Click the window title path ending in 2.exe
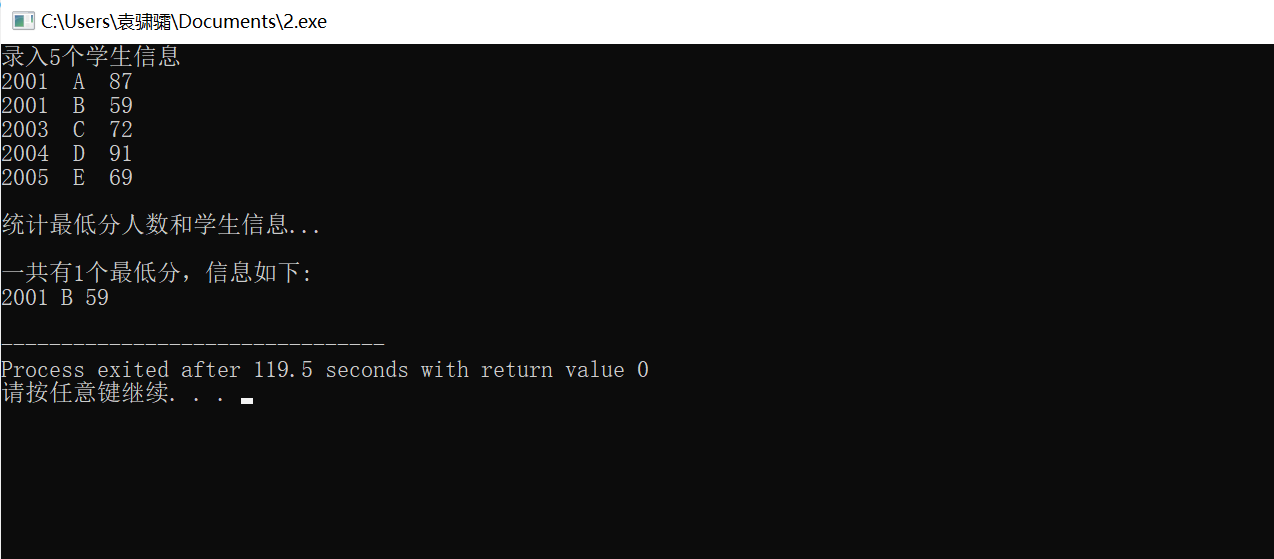 (x=184, y=21)
